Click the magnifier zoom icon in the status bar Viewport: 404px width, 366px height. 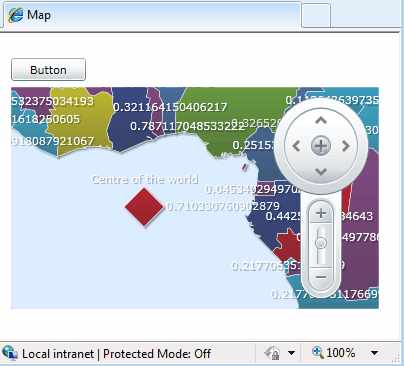pos(317,352)
